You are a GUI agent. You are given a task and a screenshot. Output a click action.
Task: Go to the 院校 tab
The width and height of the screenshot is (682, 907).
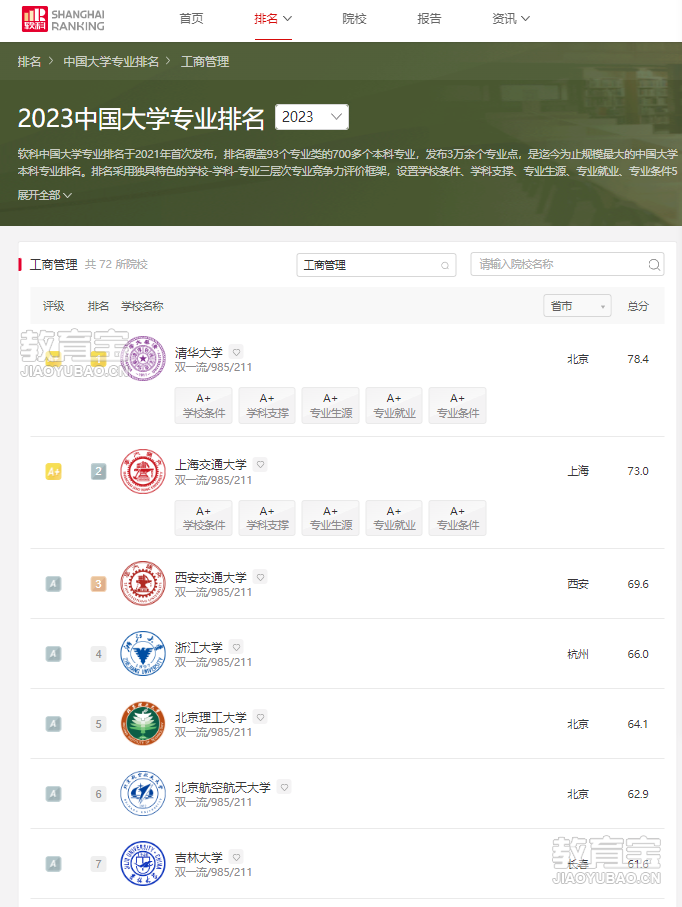(x=354, y=19)
